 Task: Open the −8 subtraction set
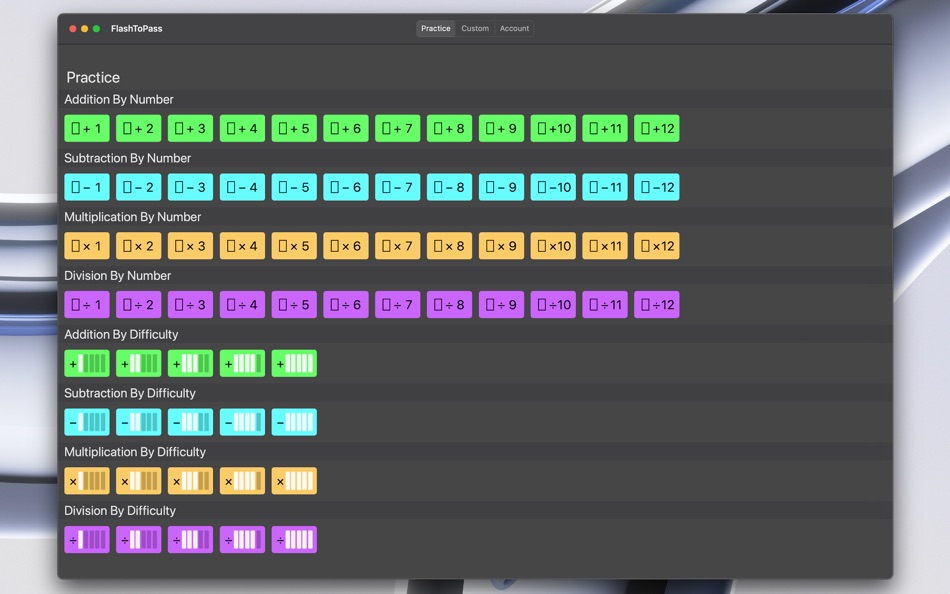[450, 187]
